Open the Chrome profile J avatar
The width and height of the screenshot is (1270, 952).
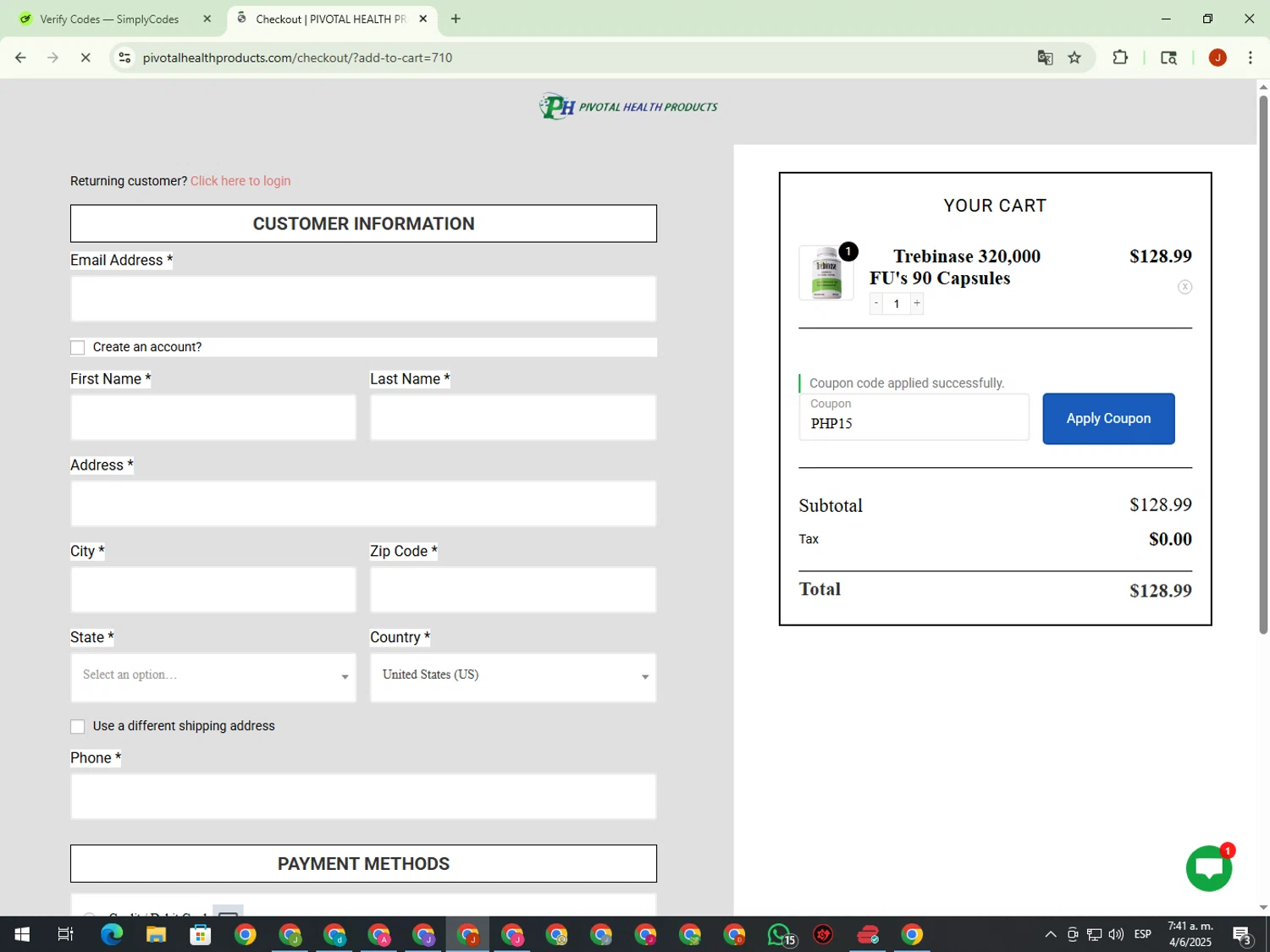(x=1218, y=58)
